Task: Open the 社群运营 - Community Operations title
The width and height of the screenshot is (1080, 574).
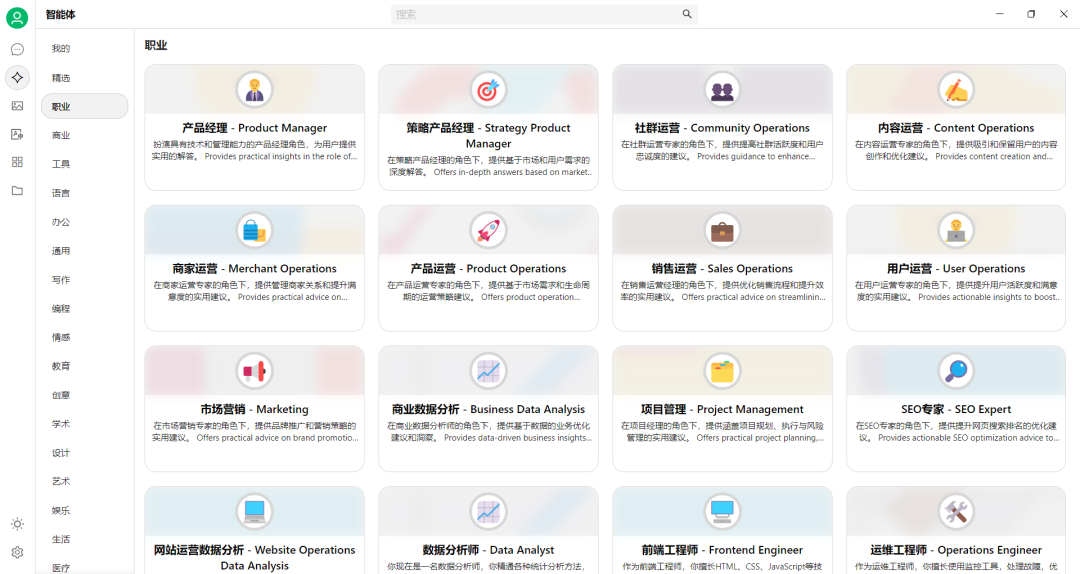Action: (x=722, y=128)
